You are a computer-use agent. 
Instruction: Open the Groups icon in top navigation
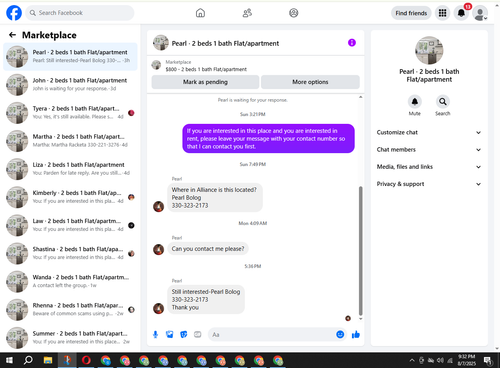click(x=293, y=13)
